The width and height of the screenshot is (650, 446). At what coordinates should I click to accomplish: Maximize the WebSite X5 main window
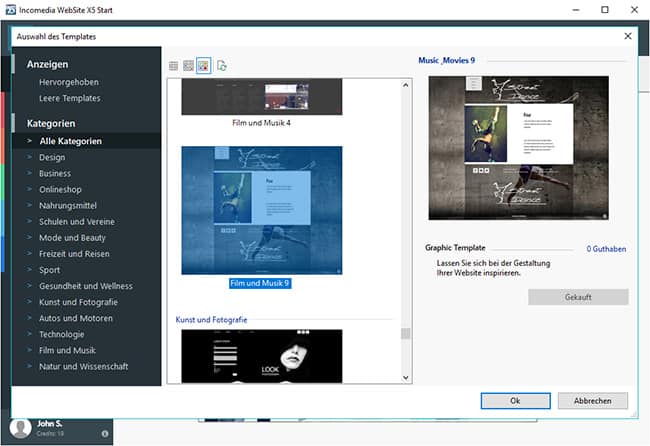605,10
